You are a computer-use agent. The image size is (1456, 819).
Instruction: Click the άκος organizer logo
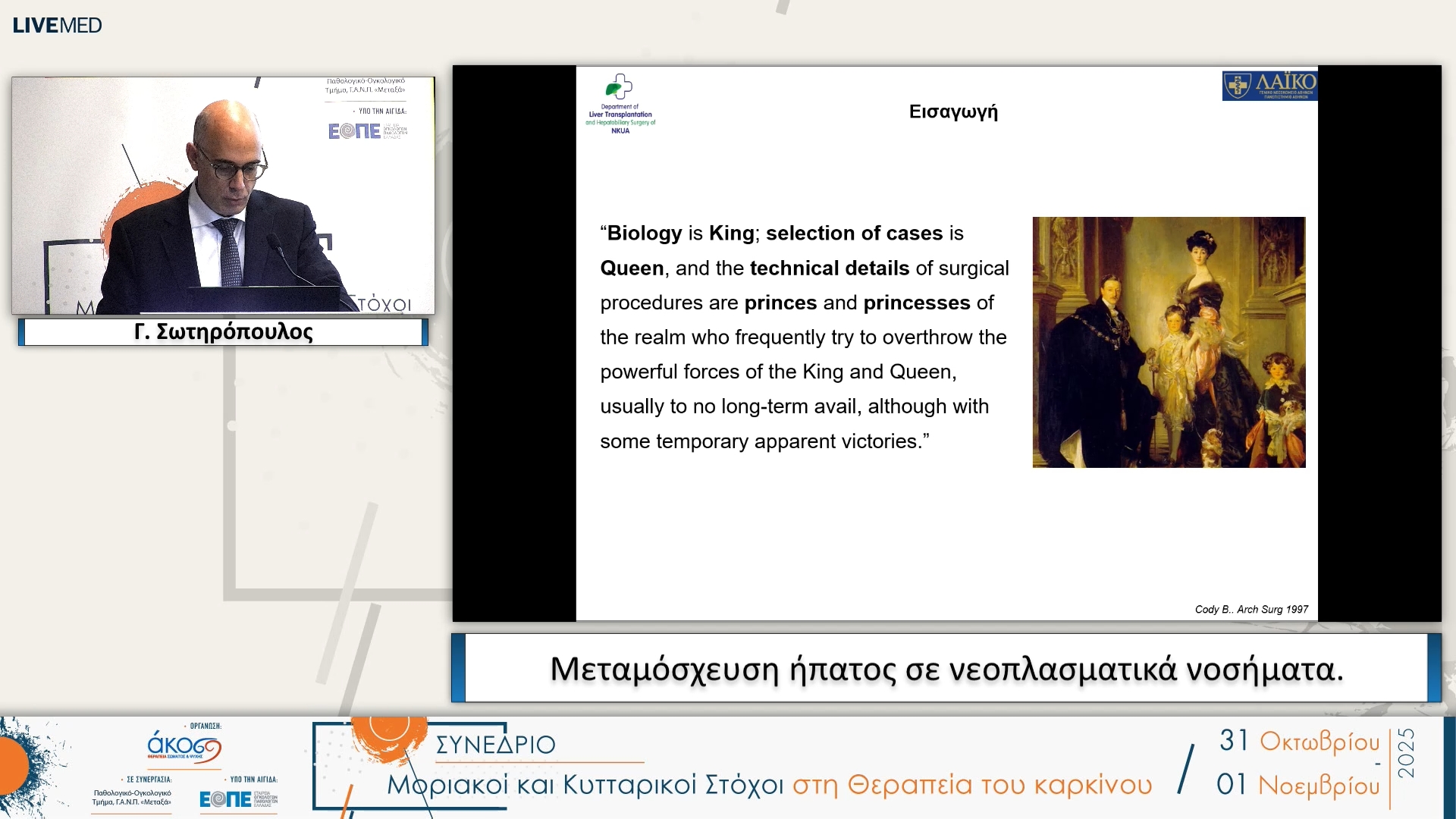[x=184, y=746]
